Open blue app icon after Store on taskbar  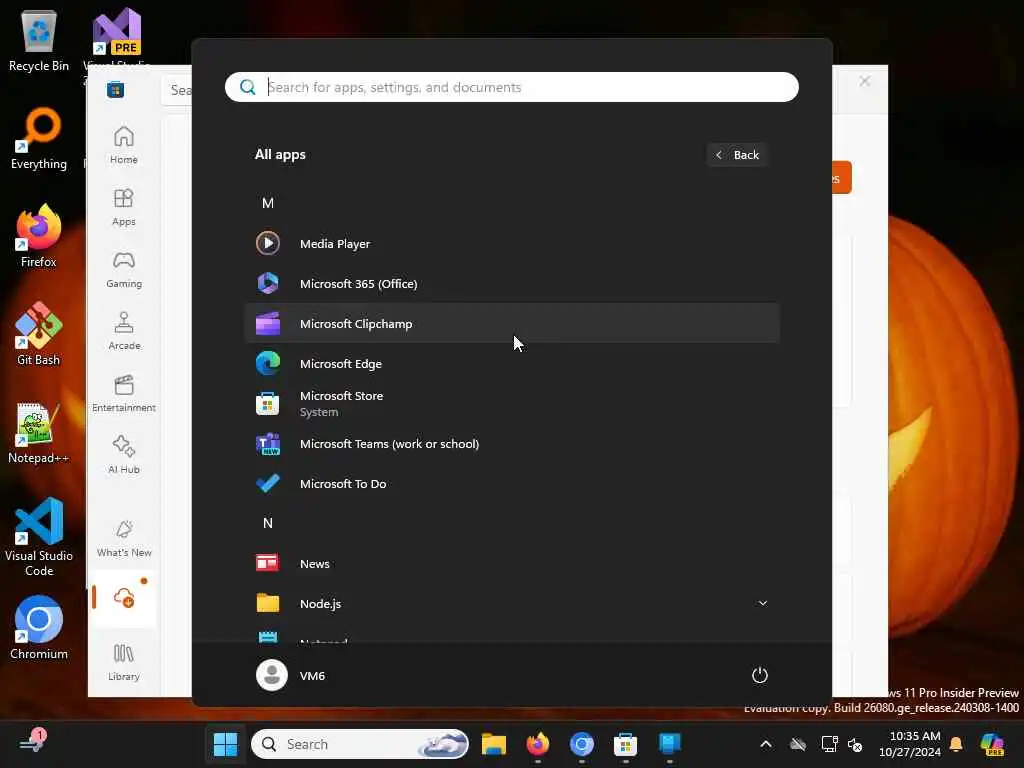point(669,744)
